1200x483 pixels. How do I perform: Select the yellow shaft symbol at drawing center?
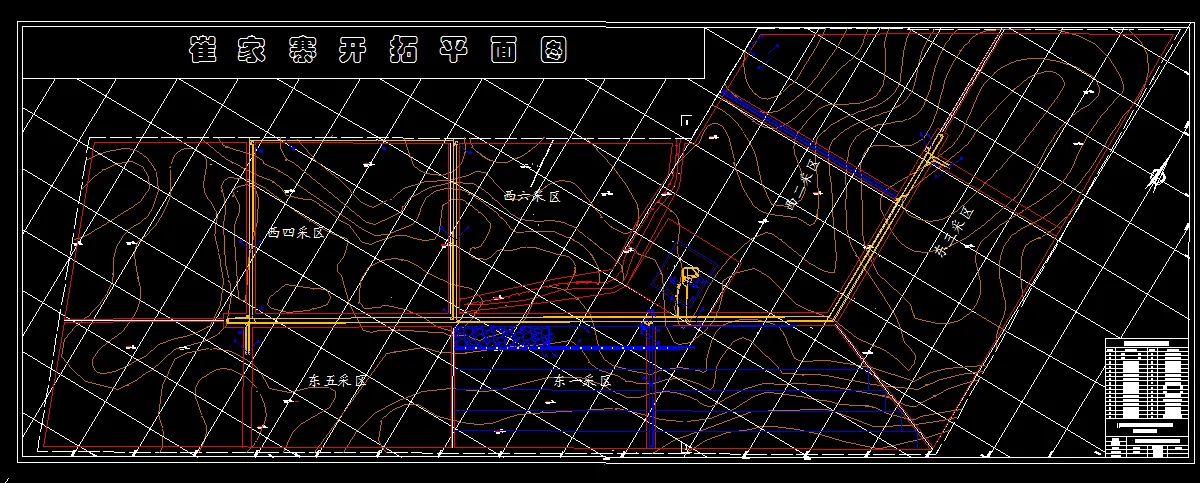pos(688,274)
